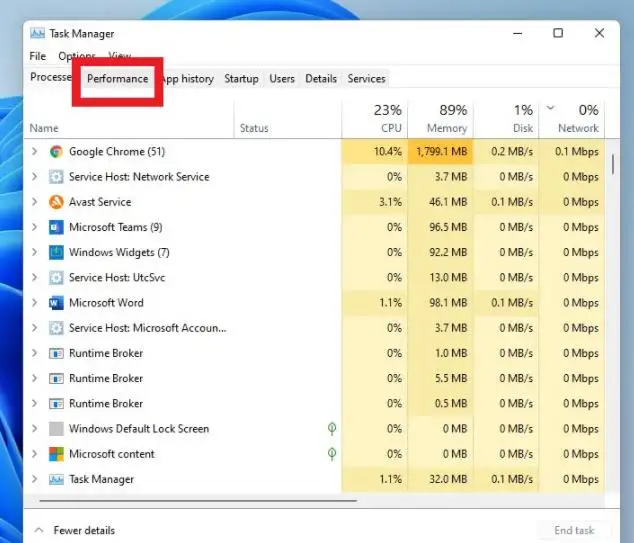Click the Microsoft content colored logo icon
The width and height of the screenshot is (634, 543).
(56, 454)
